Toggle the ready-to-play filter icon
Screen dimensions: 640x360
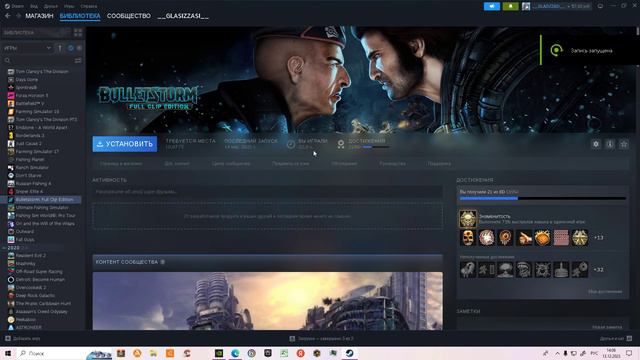[79, 48]
